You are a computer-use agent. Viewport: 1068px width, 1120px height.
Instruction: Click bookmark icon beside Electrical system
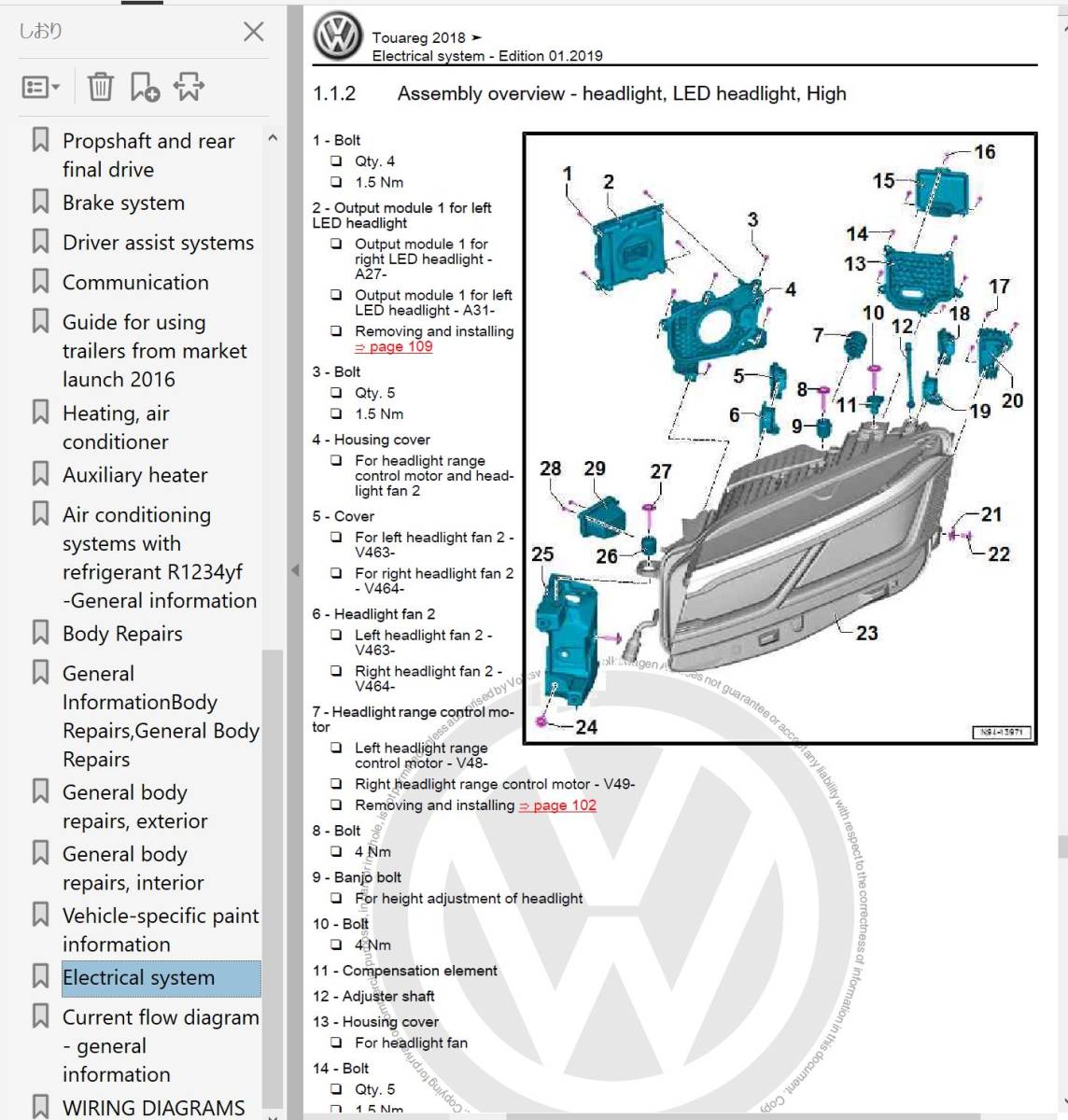(40, 976)
